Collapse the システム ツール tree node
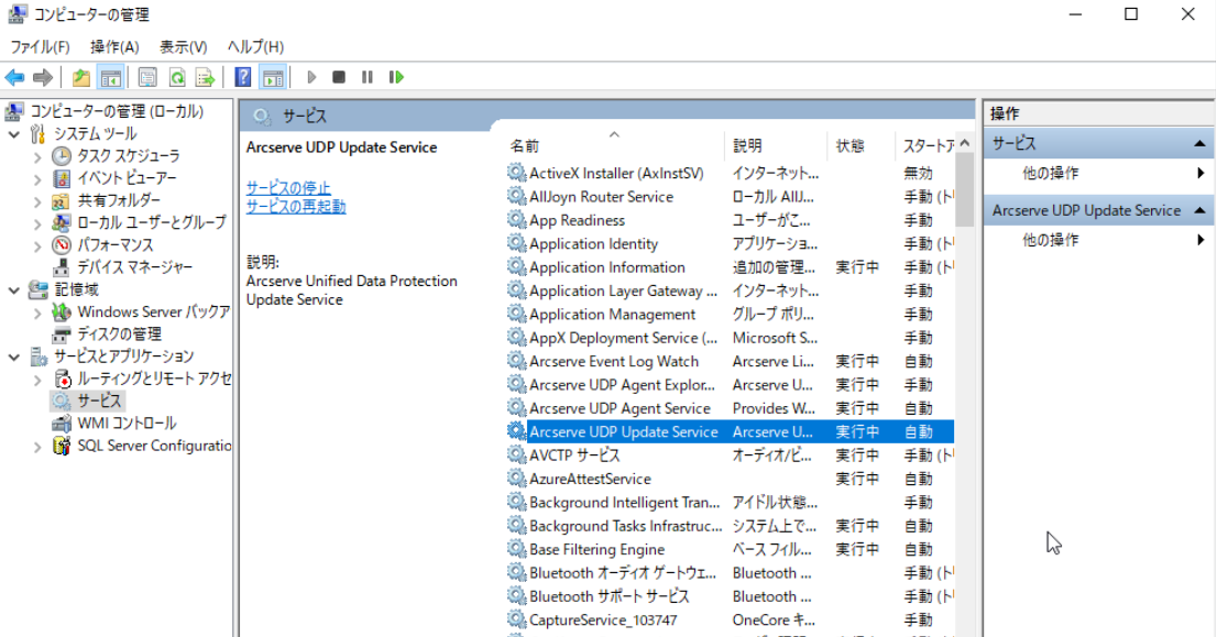Screen dimensions: 1216x637 14,134
